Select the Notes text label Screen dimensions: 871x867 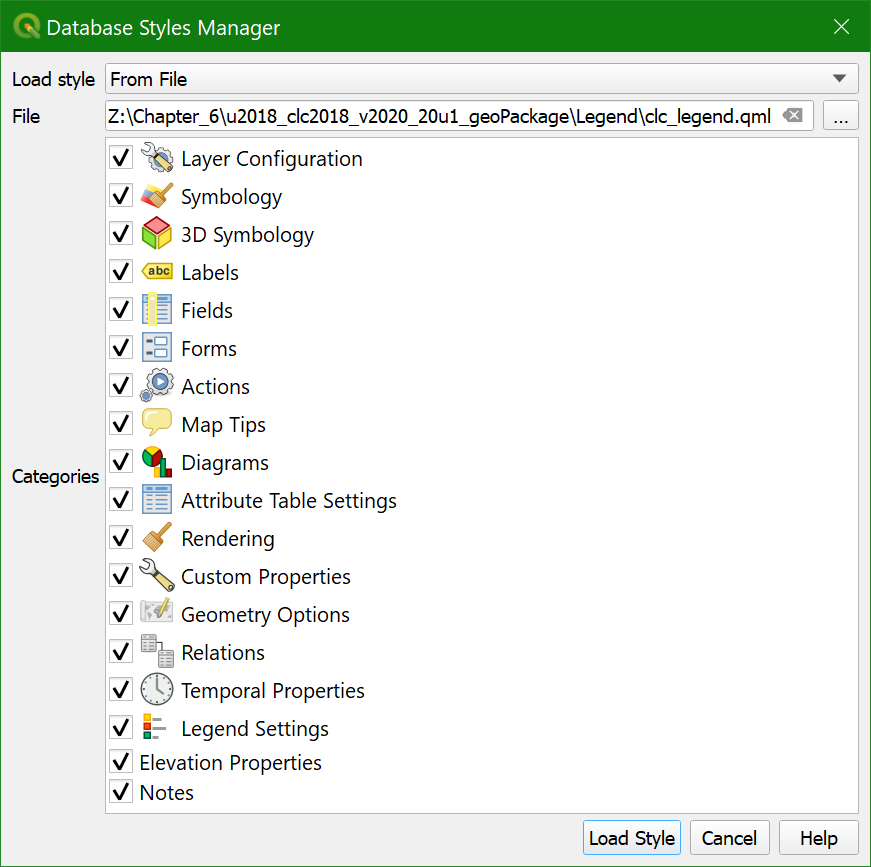[167, 793]
